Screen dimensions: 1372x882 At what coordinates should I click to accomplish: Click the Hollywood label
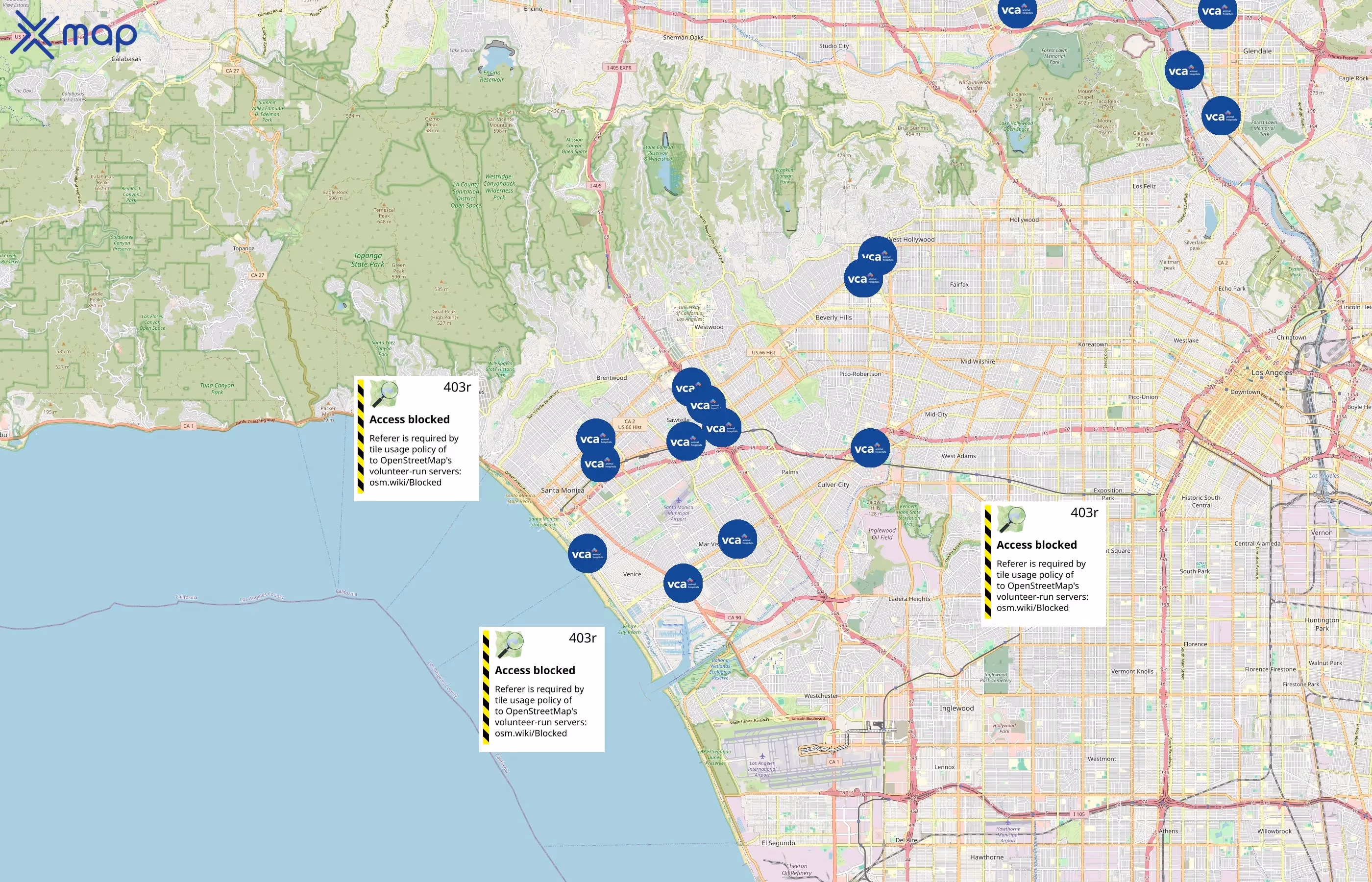click(1024, 220)
